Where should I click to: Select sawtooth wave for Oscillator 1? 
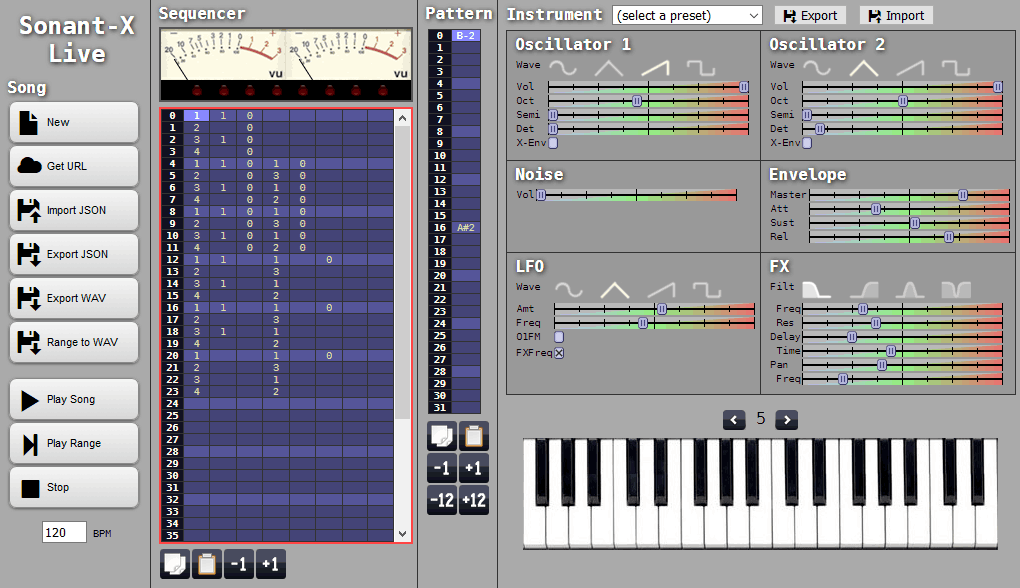click(655, 68)
